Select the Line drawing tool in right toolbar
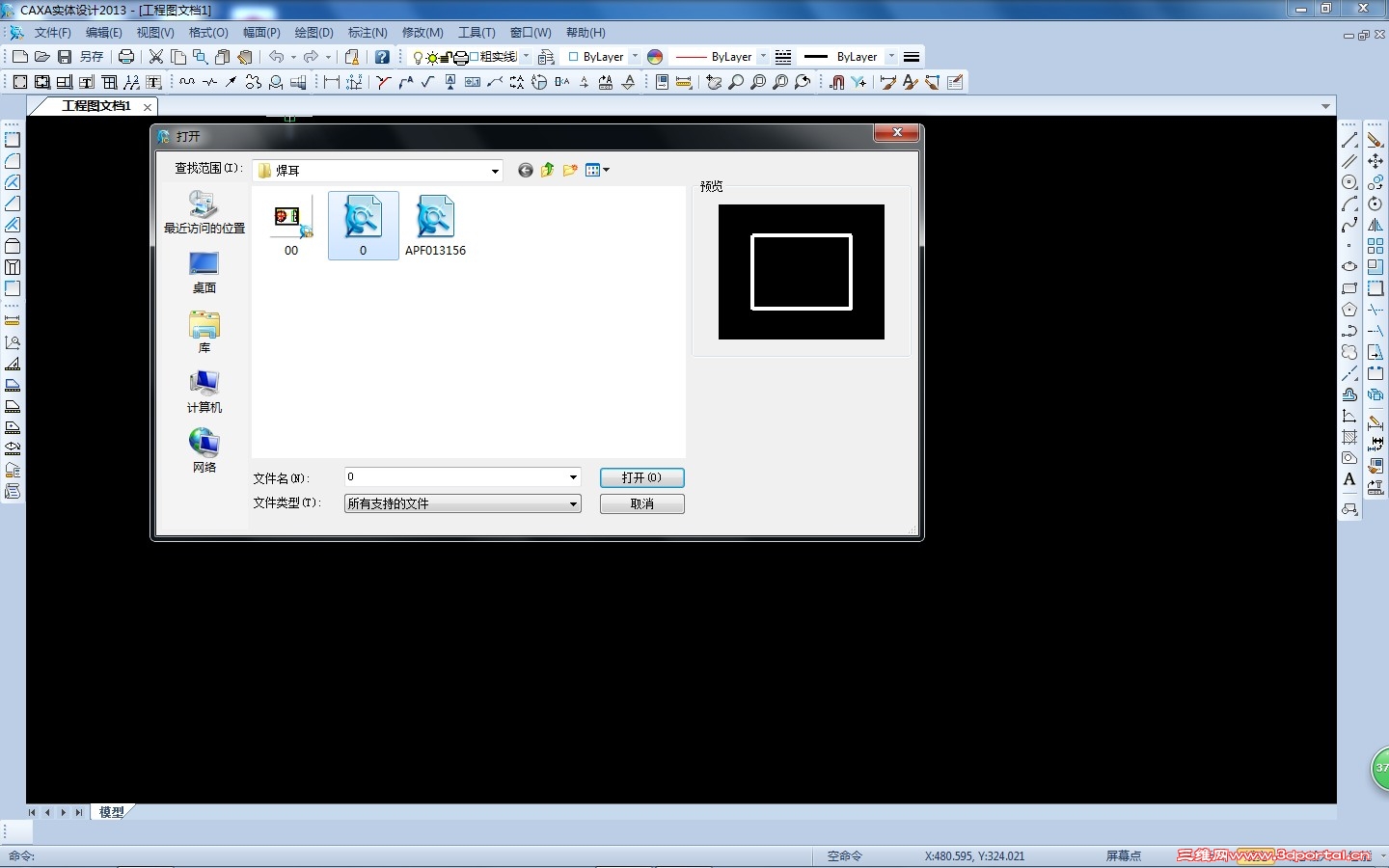 coord(1349,141)
